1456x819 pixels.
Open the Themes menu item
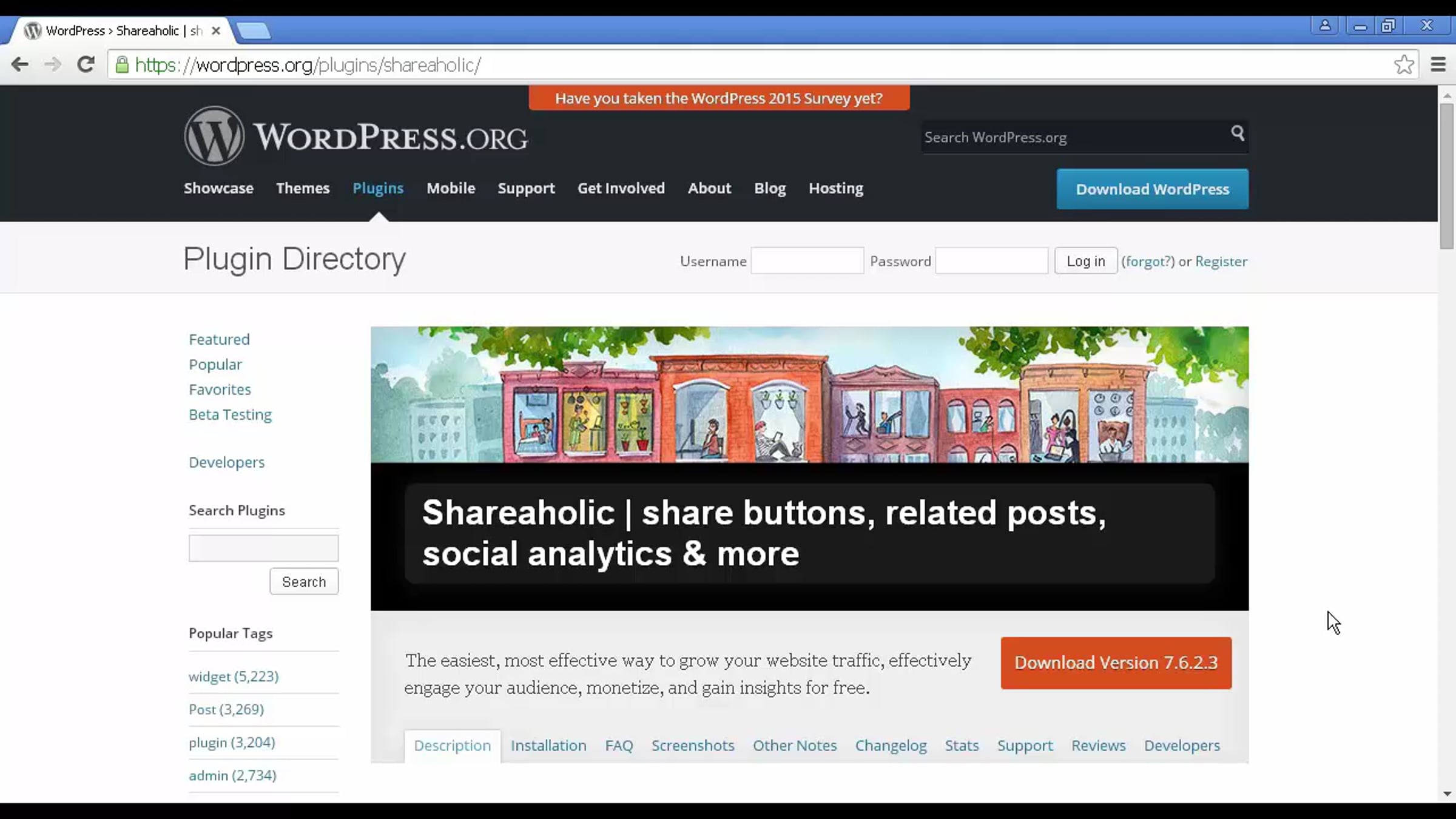[303, 189]
